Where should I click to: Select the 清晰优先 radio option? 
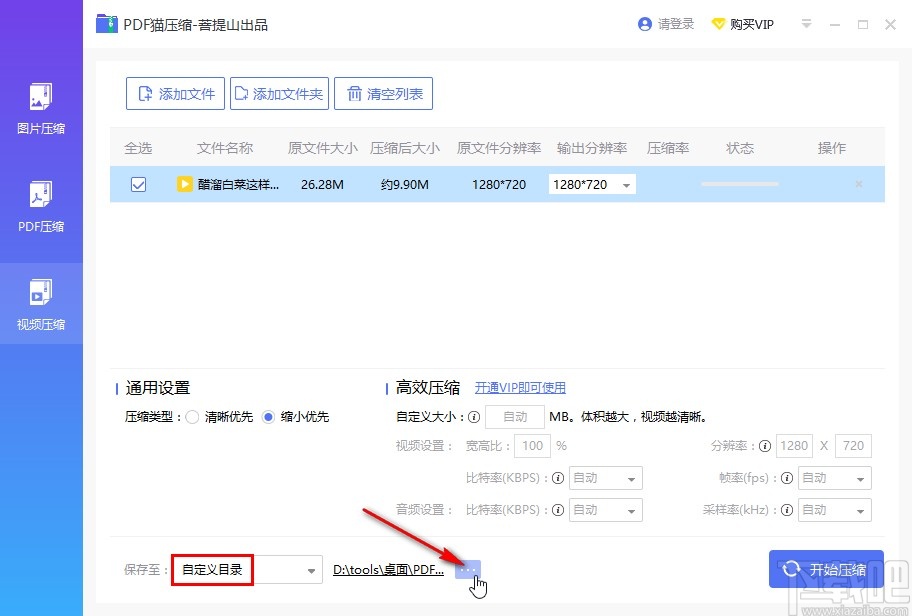[x=193, y=417]
